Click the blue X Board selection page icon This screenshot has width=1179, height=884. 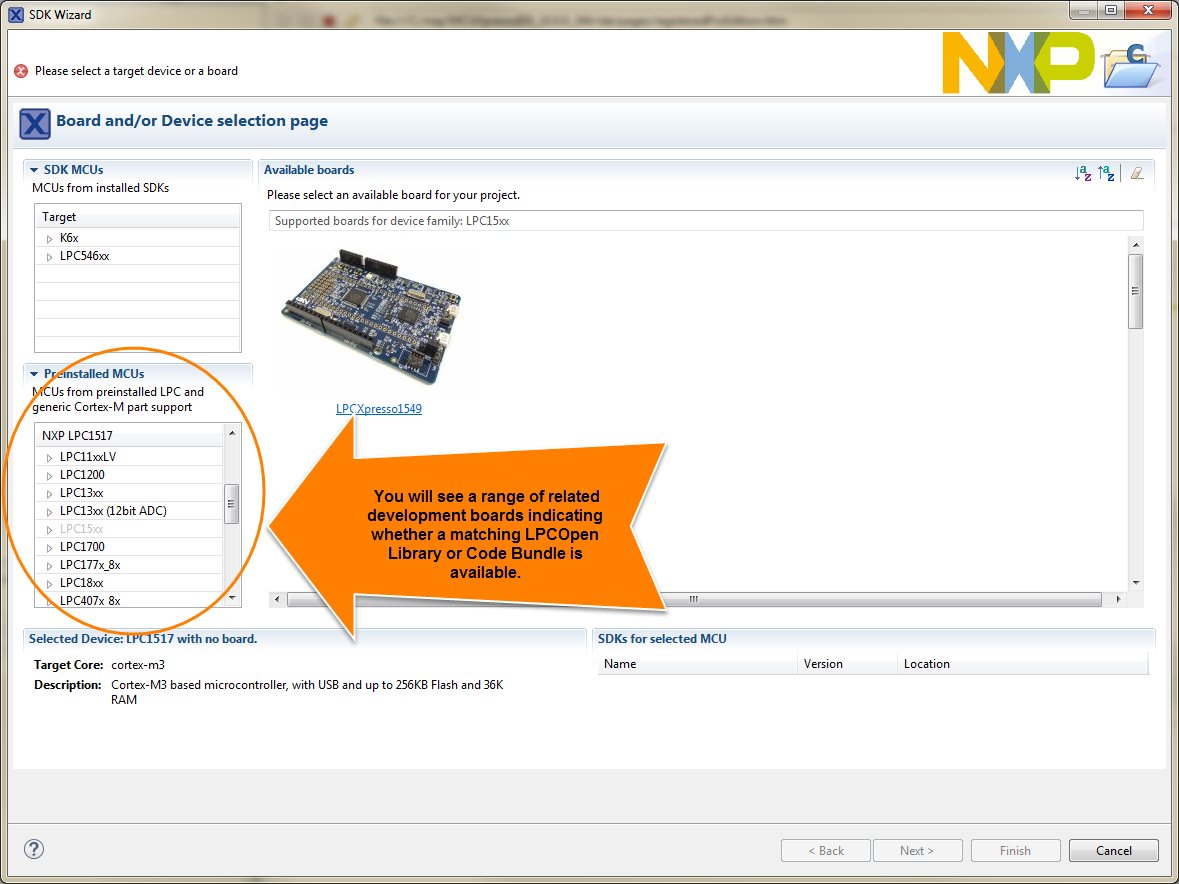click(35, 123)
